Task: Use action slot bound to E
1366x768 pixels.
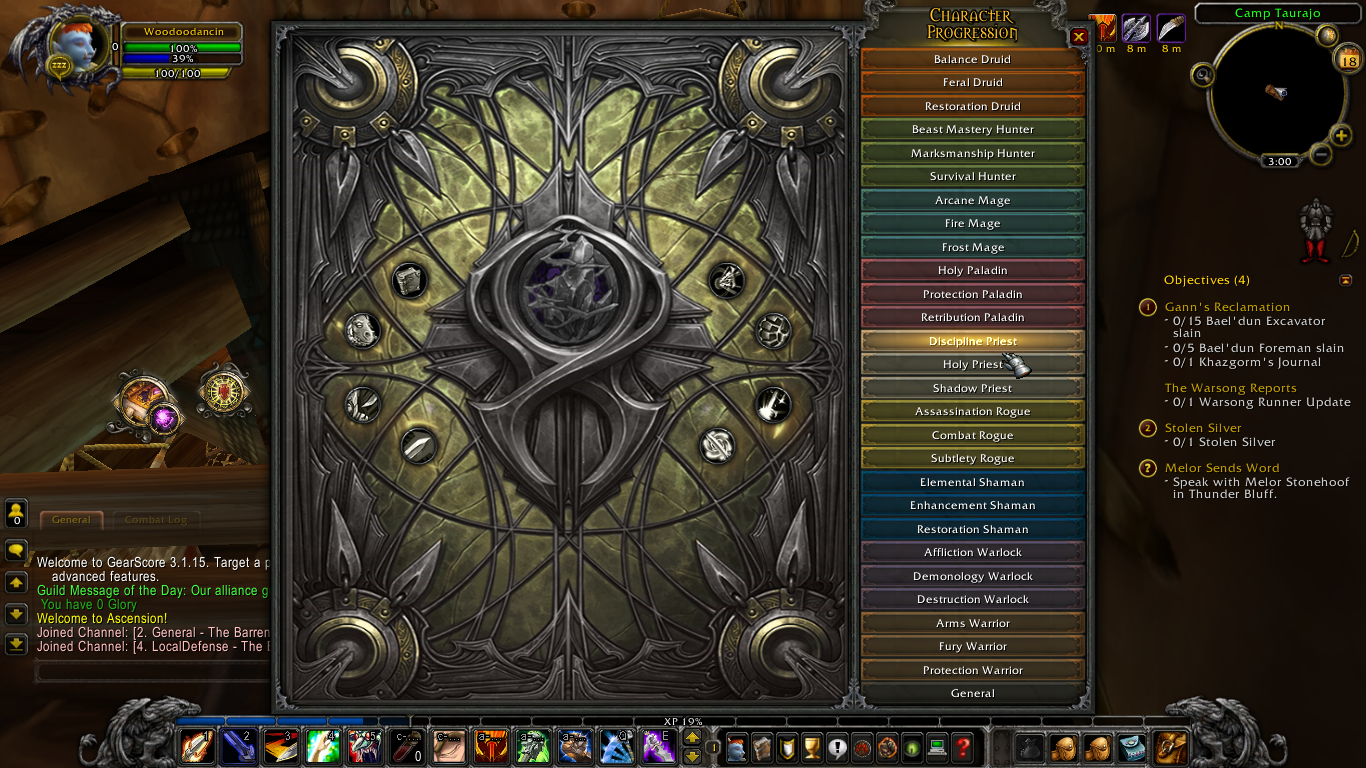Action: point(659,747)
